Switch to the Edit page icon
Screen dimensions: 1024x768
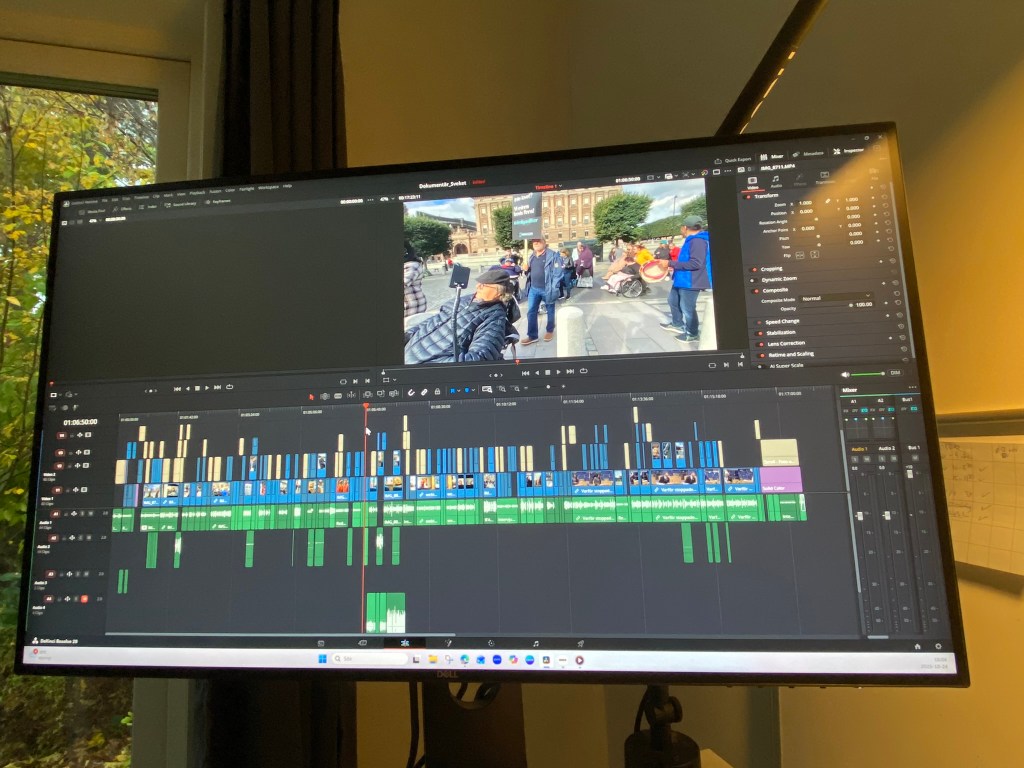coord(405,643)
